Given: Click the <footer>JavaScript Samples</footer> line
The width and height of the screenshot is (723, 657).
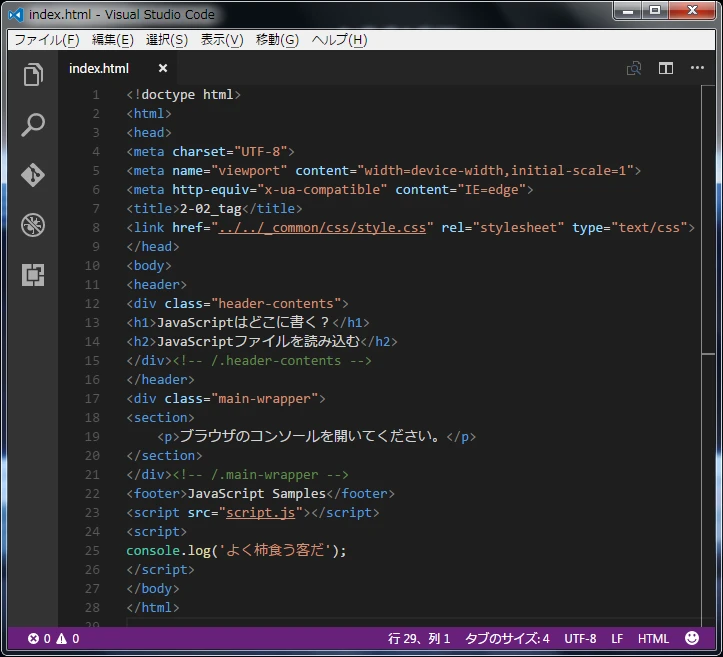Looking at the screenshot, I should [261, 494].
